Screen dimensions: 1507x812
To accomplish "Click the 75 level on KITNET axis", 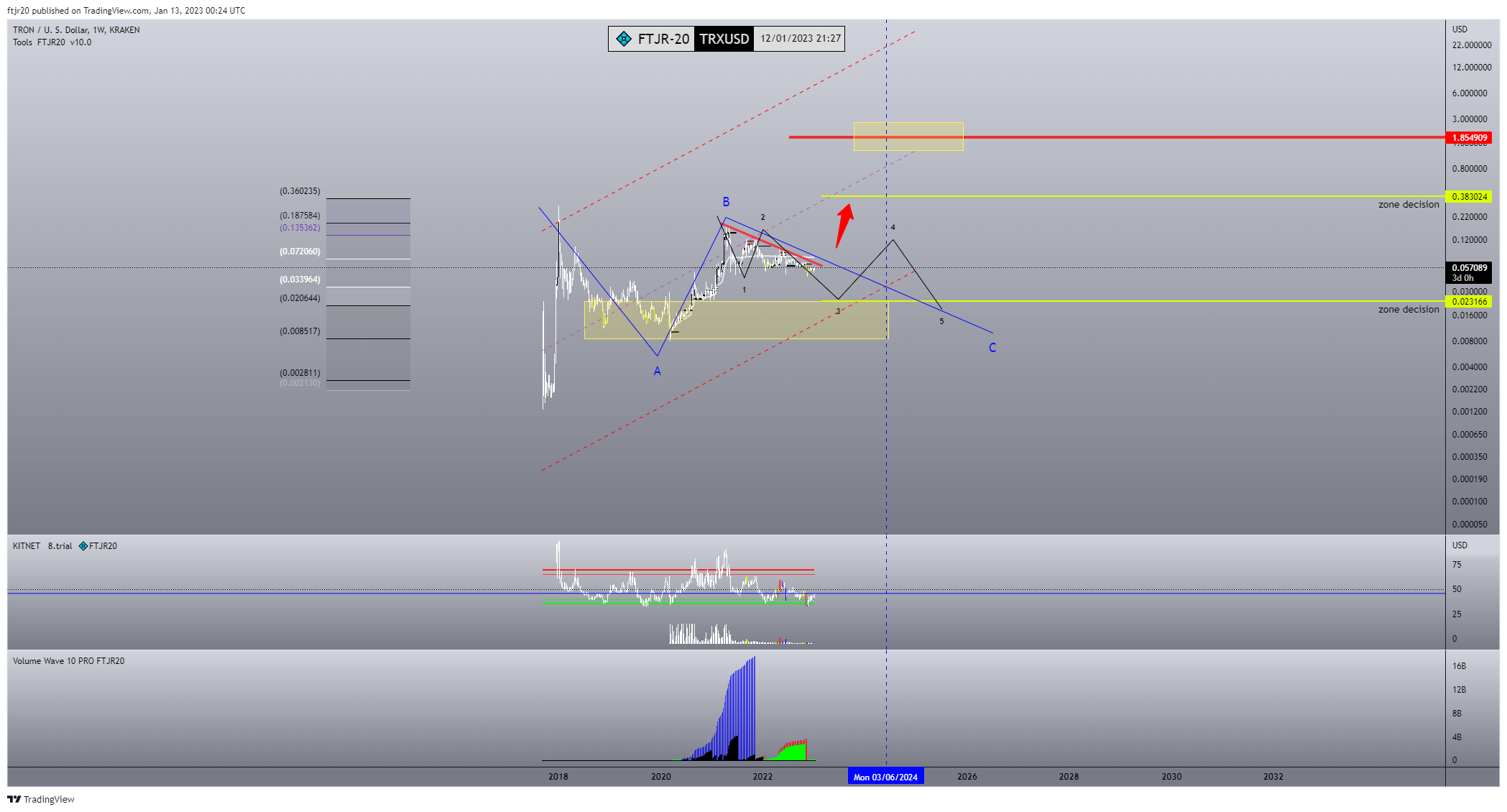I will point(1457,565).
